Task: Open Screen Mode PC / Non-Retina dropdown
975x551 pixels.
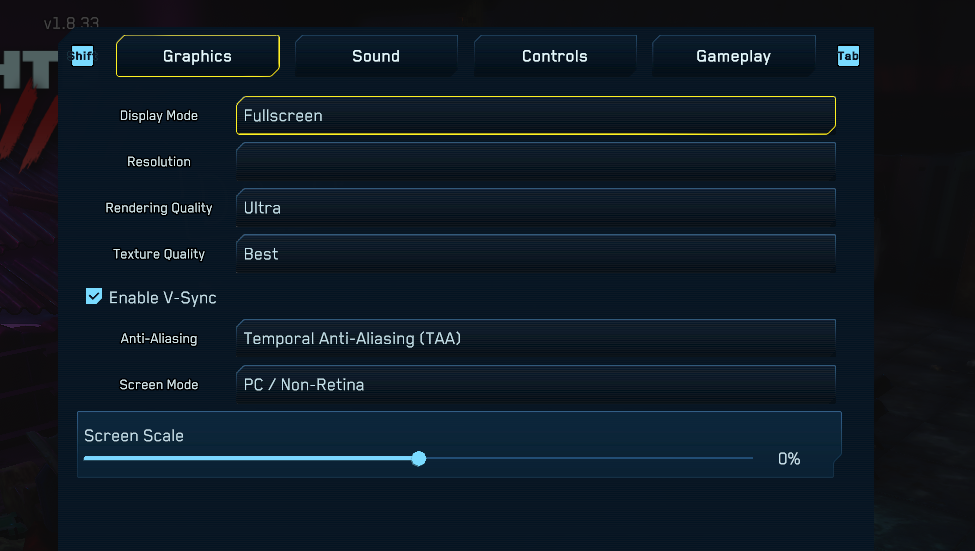Action: coord(535,384)
